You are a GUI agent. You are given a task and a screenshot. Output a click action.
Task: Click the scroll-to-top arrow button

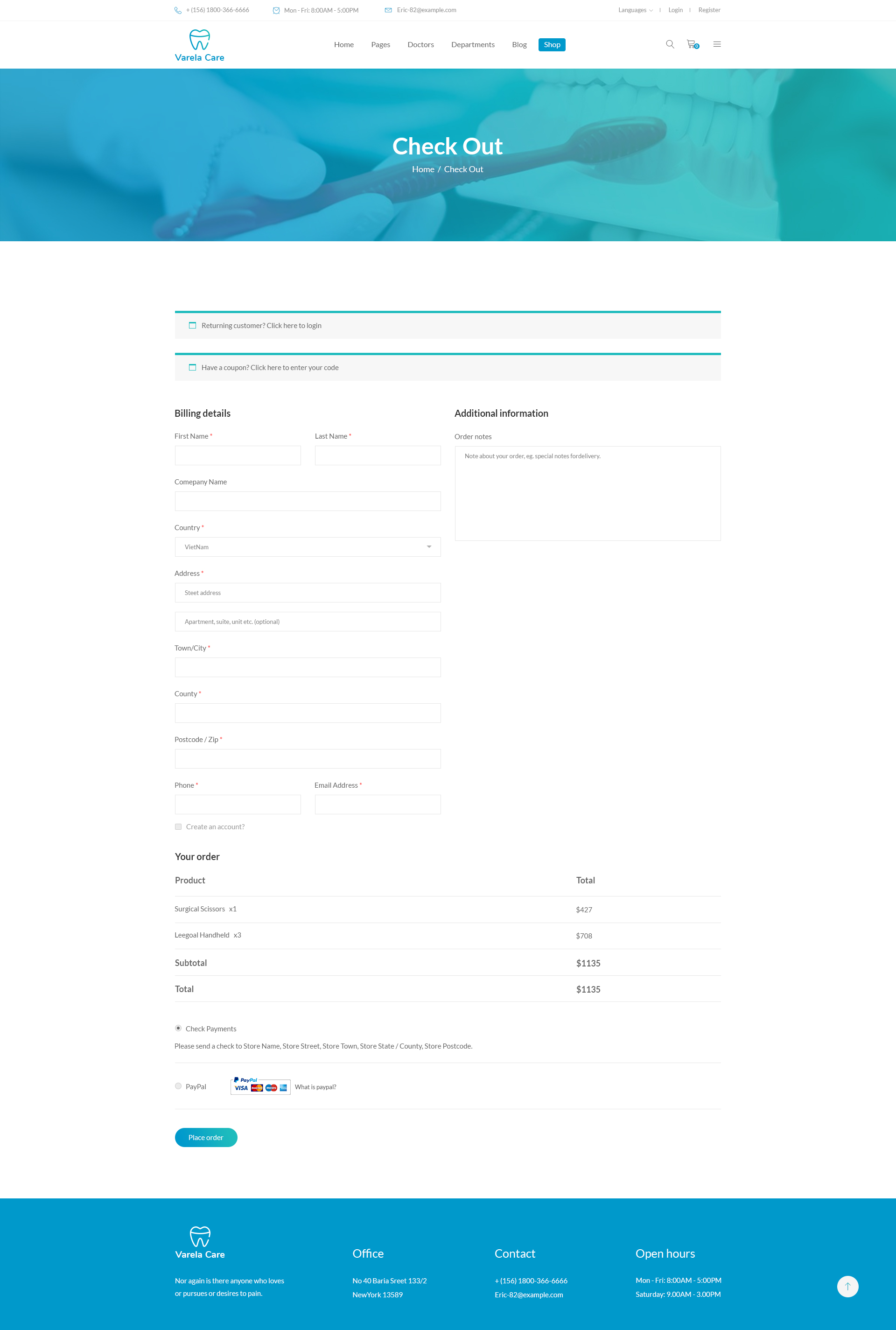(x=847, y=1286)
